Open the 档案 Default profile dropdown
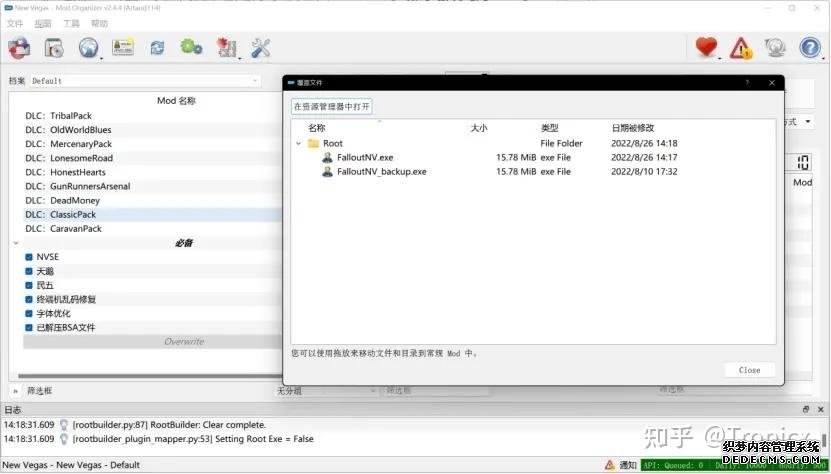Viewport: 831px width, 474px height. [x=145, y=81]
